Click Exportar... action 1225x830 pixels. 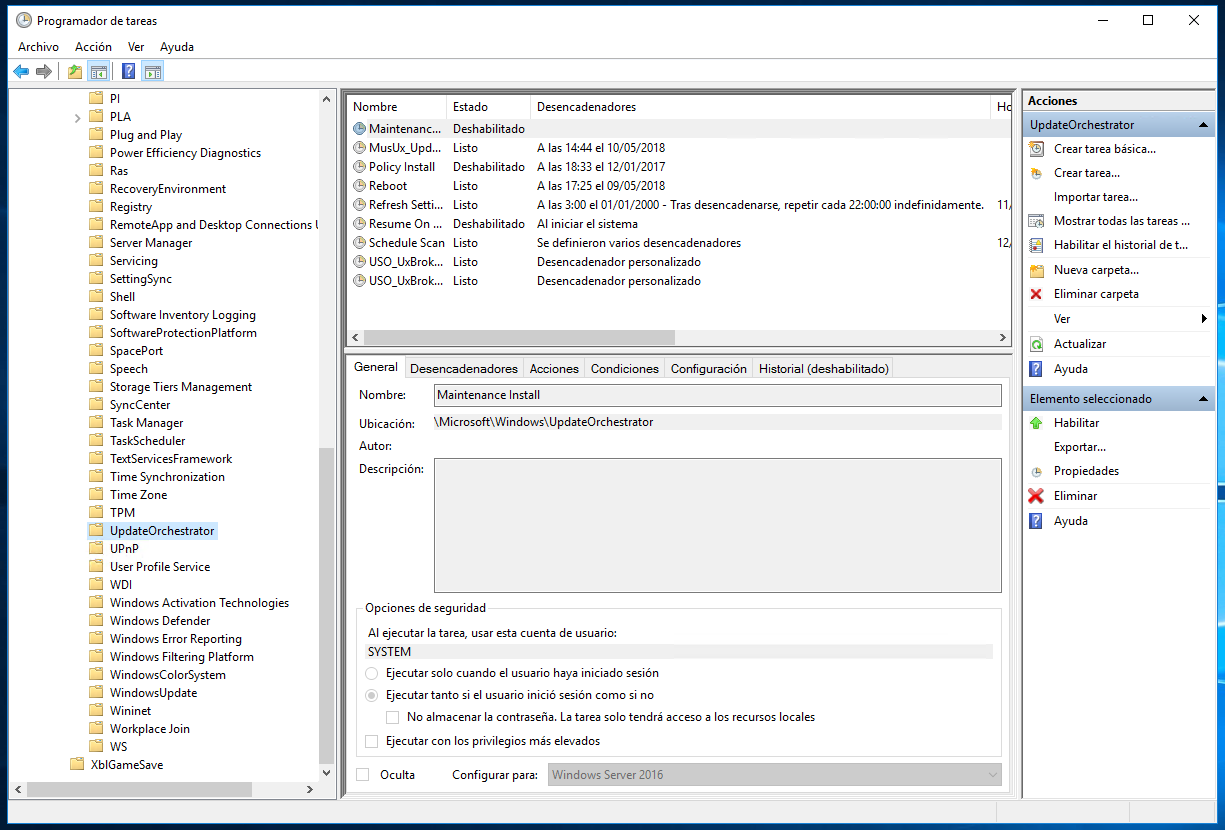1080,447
